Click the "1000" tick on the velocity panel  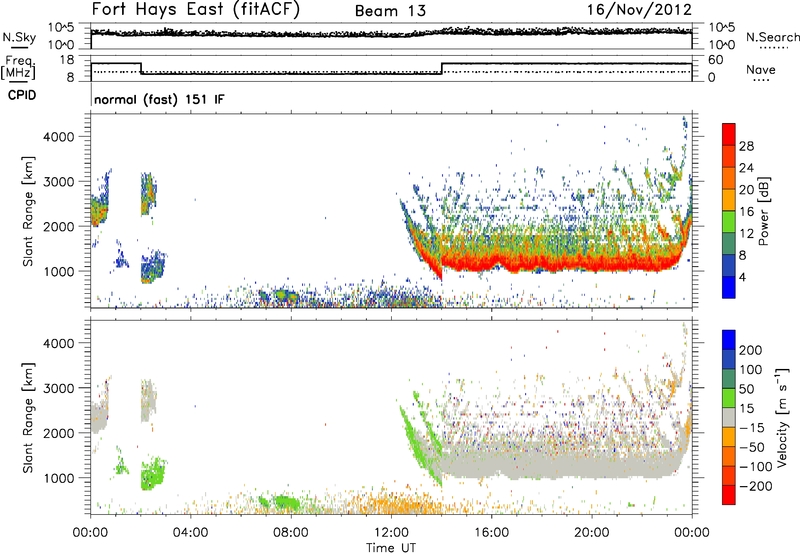pos(58,478)
